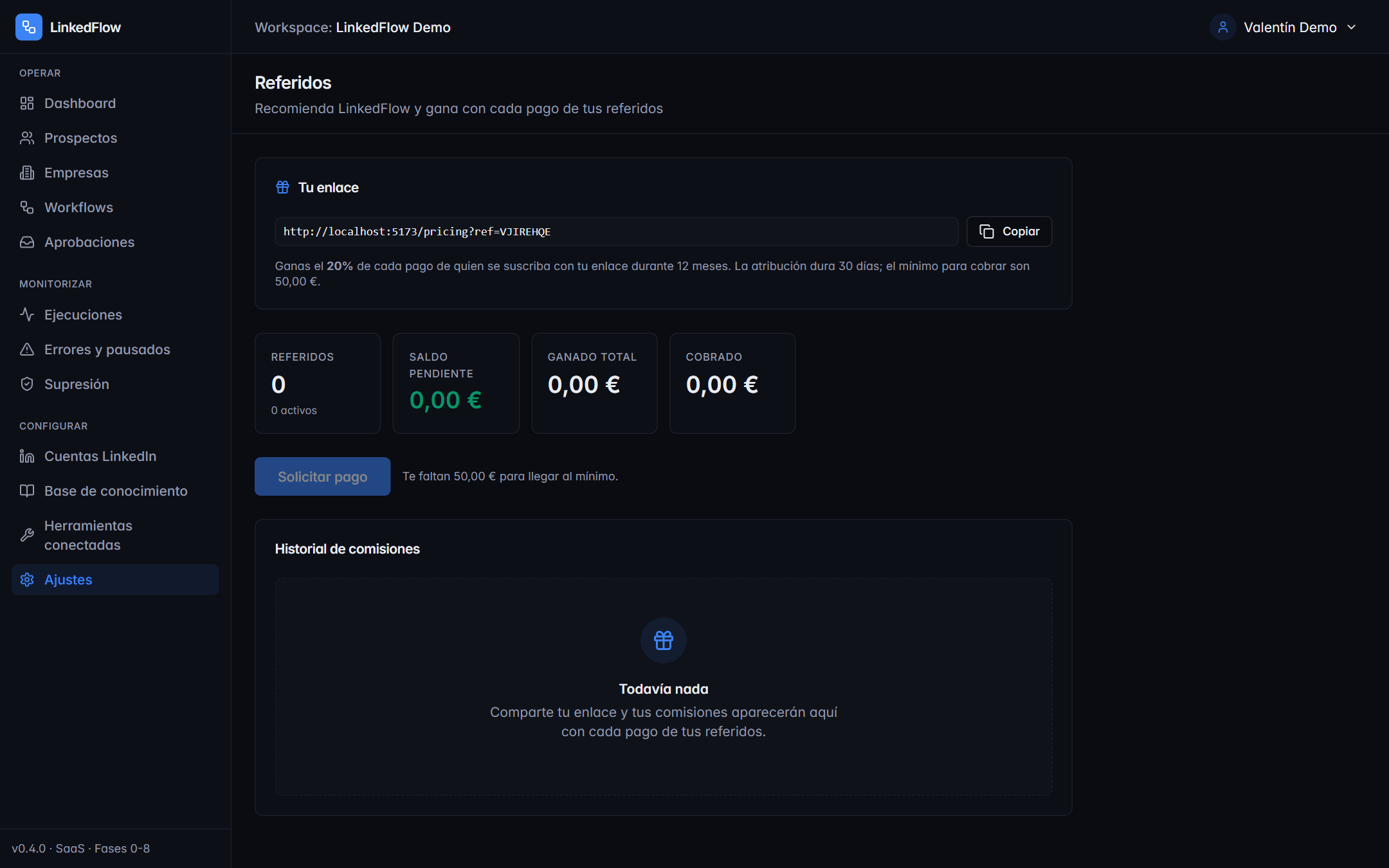Click the Prospectos people icon

27,138
